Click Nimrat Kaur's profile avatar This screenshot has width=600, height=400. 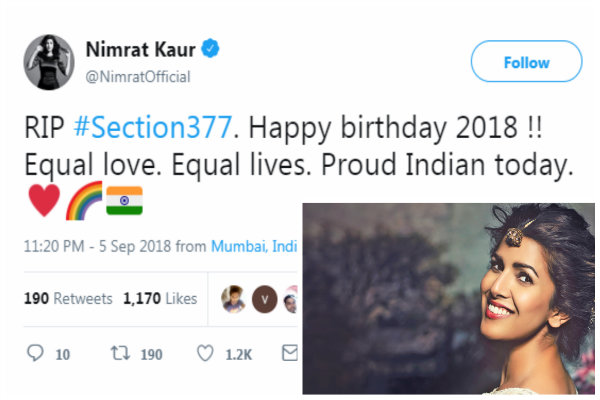[x=49, y=62]
